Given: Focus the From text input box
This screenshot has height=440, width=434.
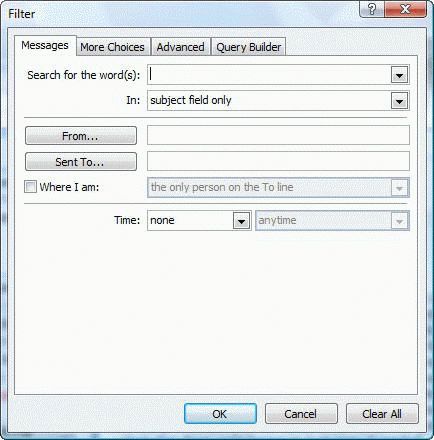Looking at the screenshot, I should pos(278,135).
